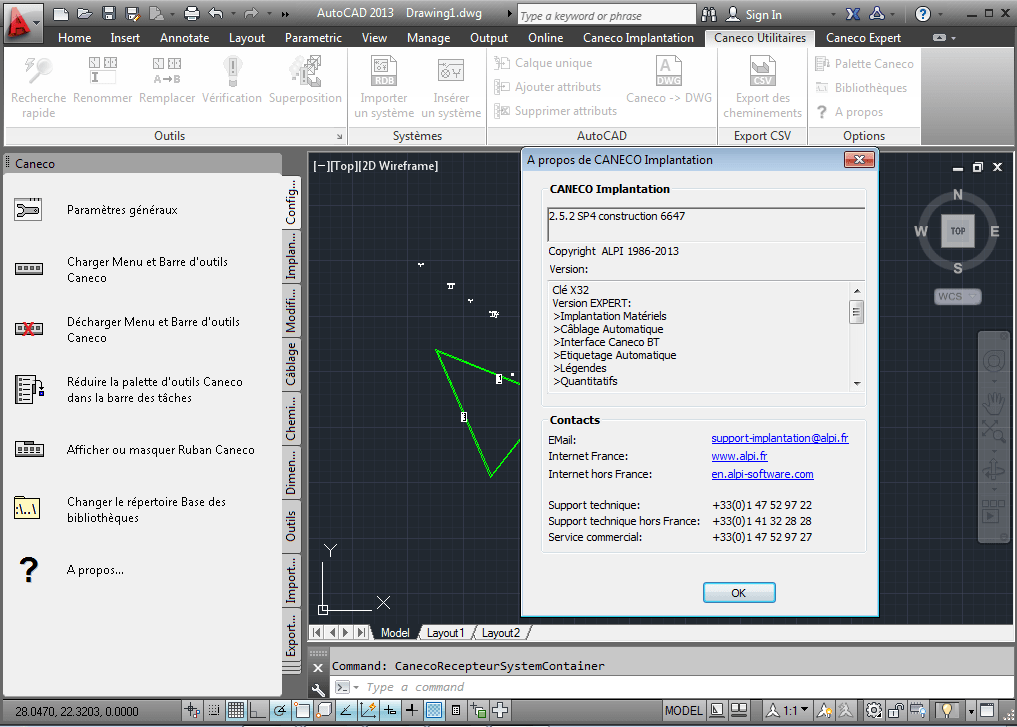Click the Plot printer icon
This screenshot has width=1017, height=727.
tap(192, 14)
